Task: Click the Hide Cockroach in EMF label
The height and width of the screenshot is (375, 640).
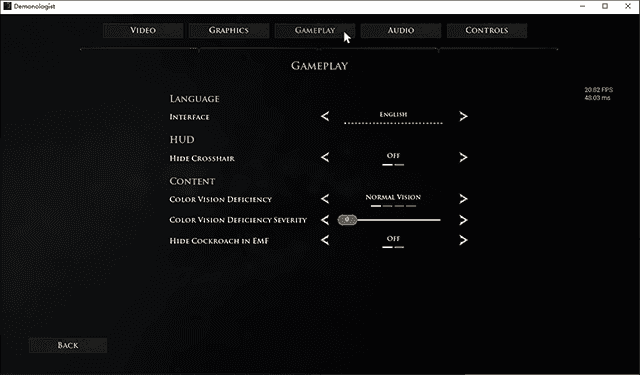Action: [219, 241]
